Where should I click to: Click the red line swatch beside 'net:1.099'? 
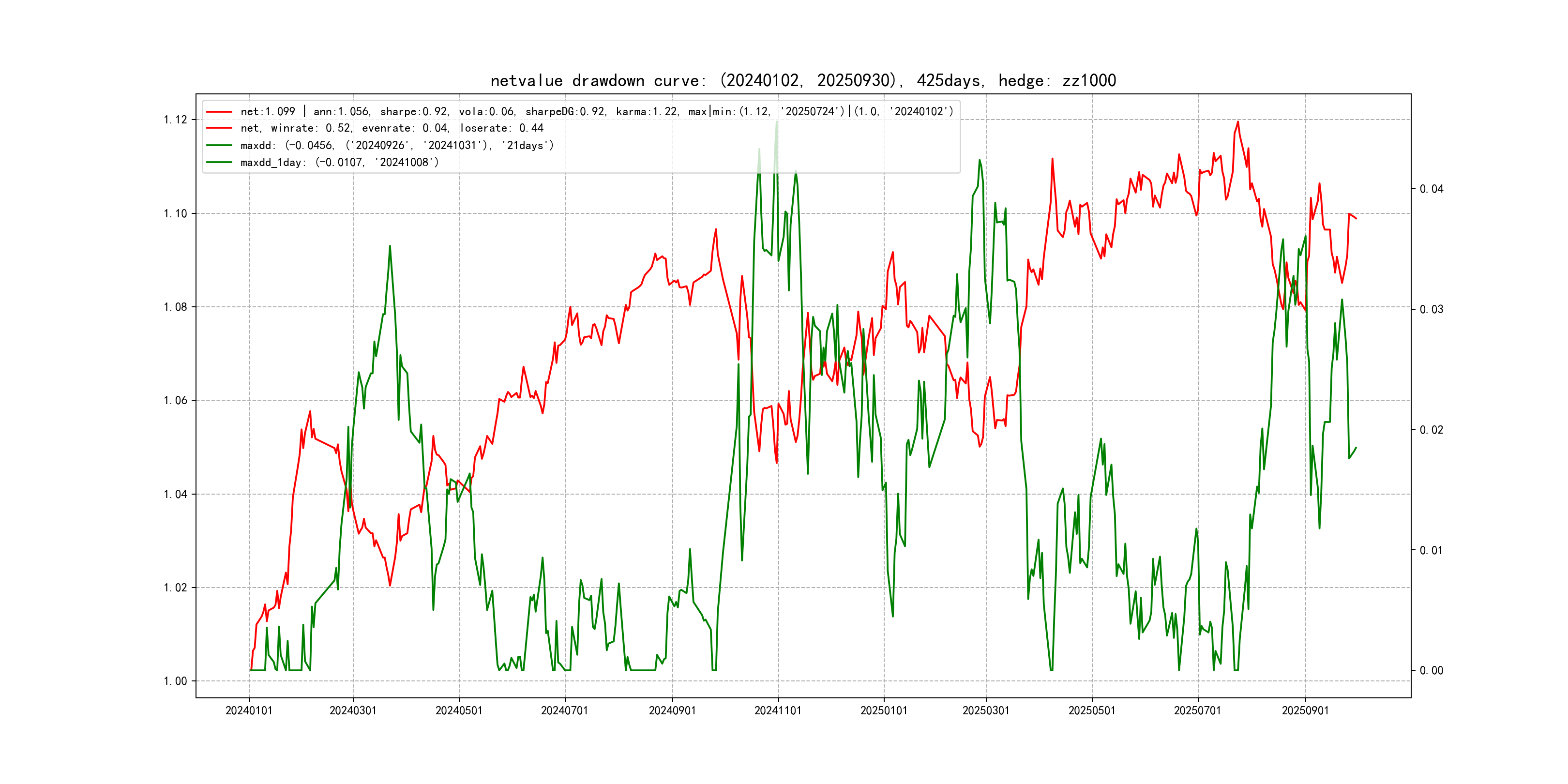[219, 112]
